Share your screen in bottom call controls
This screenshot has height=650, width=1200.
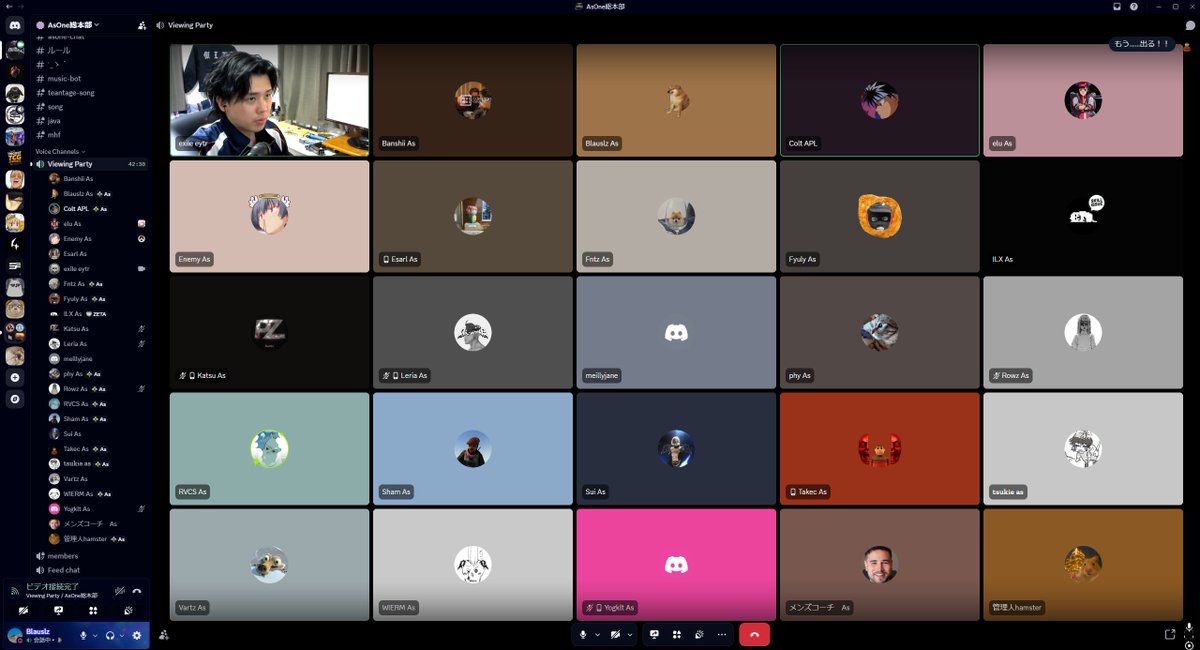tap(655, 634)
